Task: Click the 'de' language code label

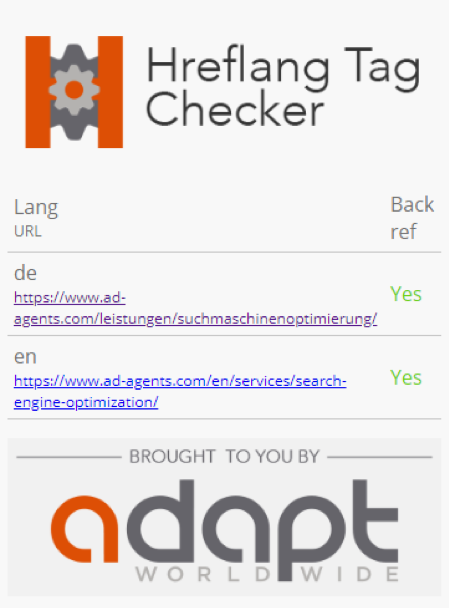Action: [x=26, y=273]
